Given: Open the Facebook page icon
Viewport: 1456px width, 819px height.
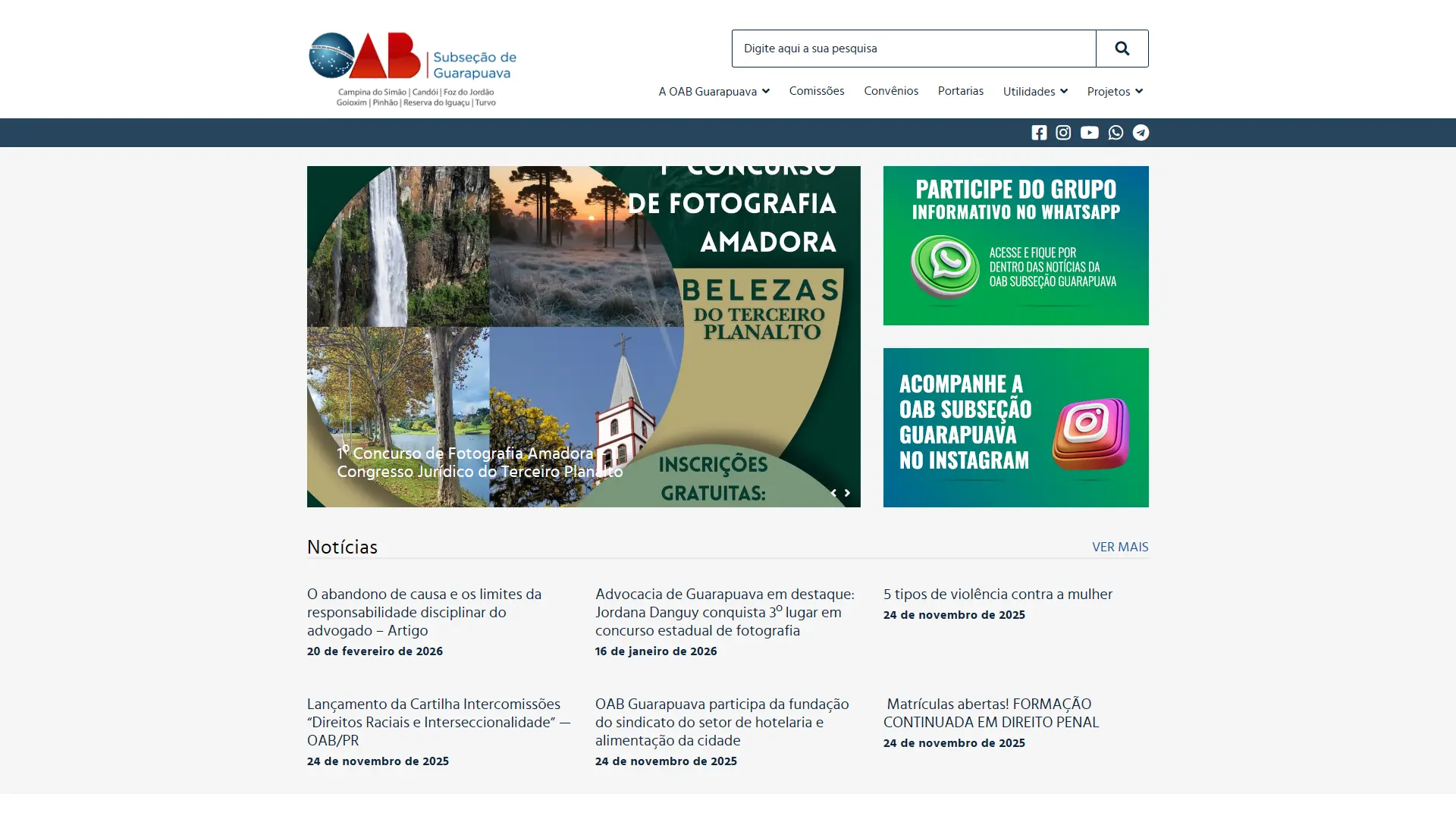Looking at the screenshot, I should 1039,133.
